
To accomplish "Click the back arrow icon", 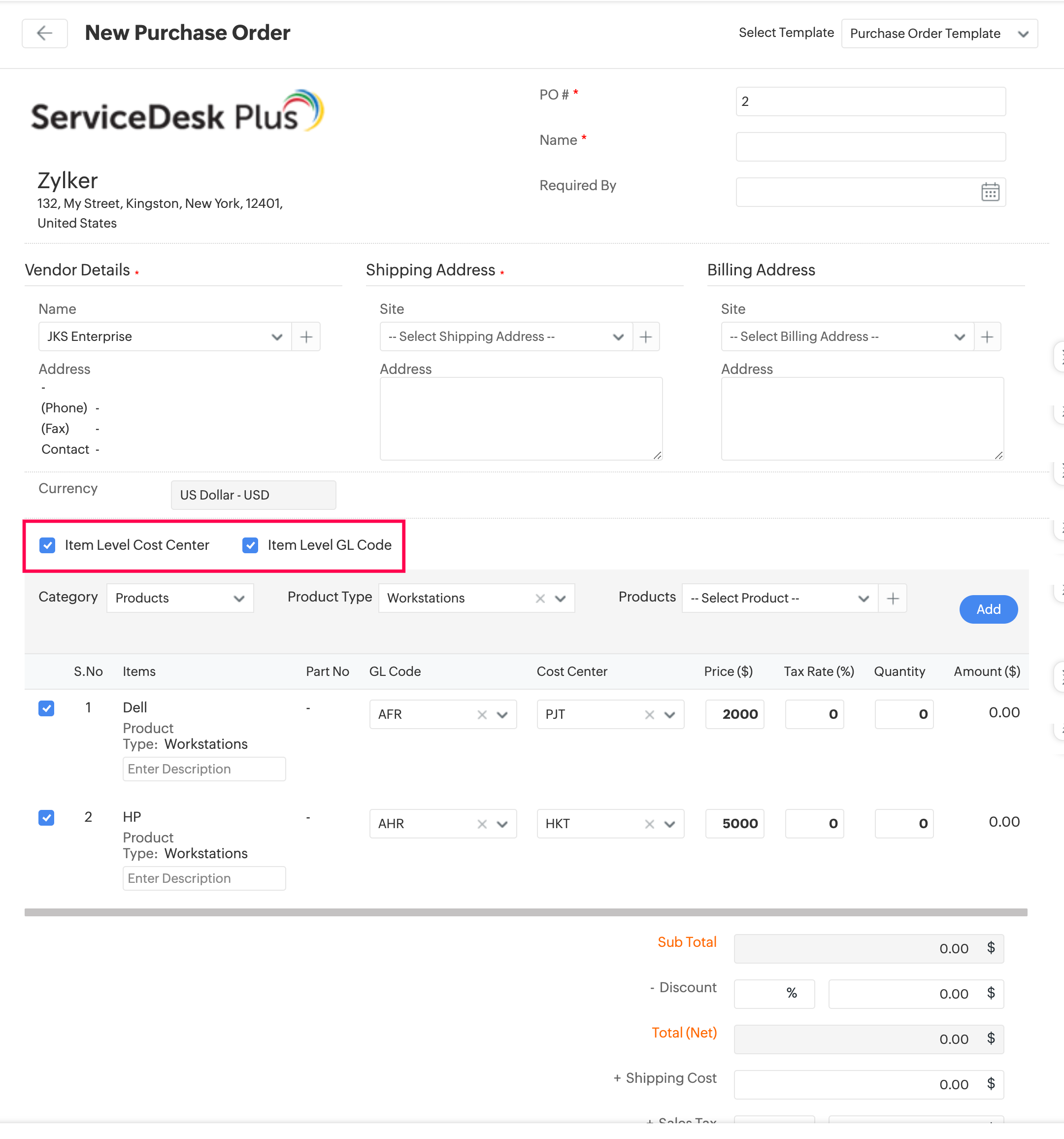I will click(45, 33).
